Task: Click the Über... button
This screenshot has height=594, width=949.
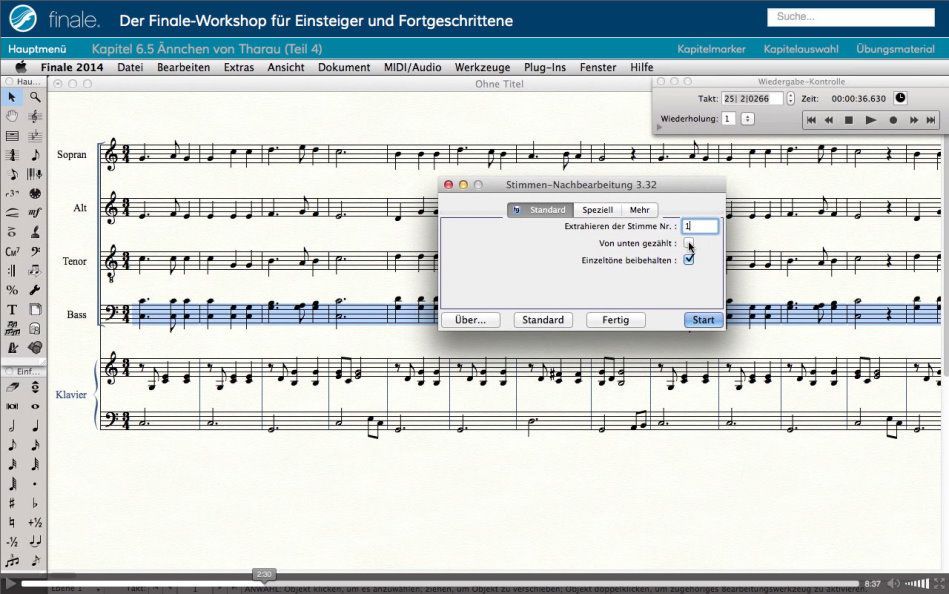Action: (x=470, y=320)
